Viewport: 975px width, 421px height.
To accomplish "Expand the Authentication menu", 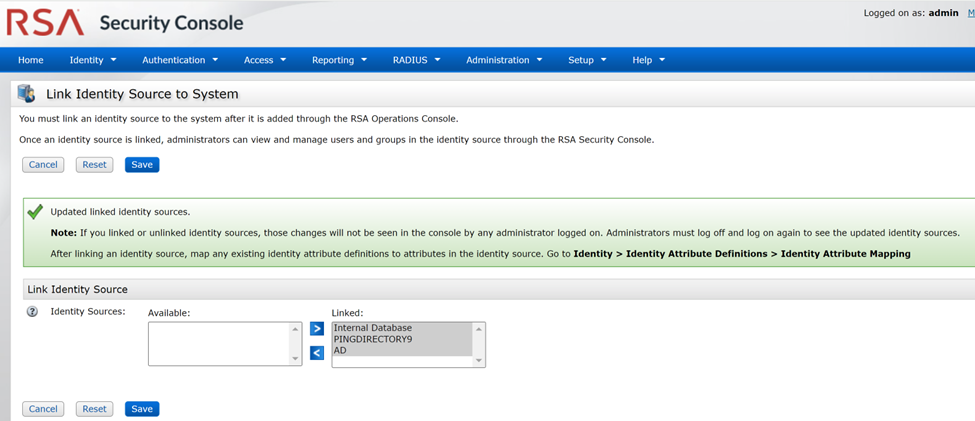I will point(180,60).
